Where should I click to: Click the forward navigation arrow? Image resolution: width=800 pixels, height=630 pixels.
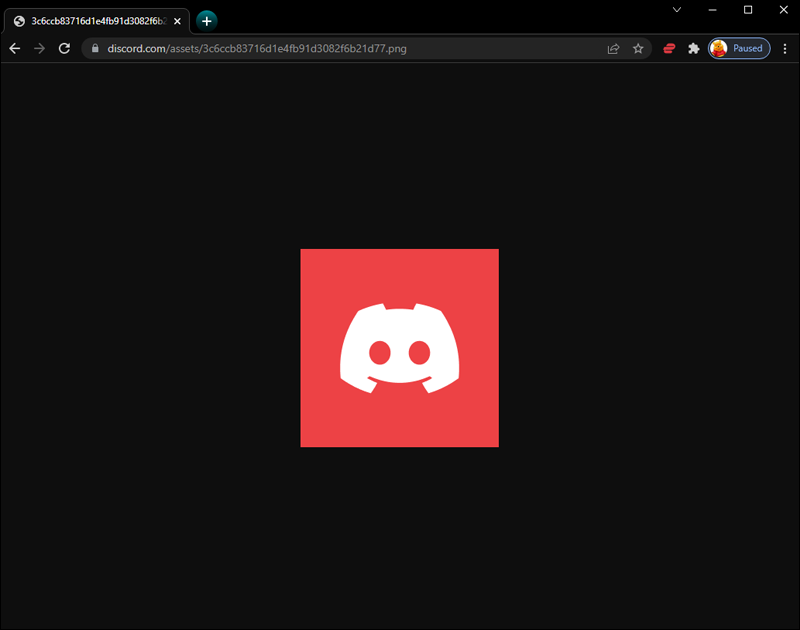click(39, 48)
